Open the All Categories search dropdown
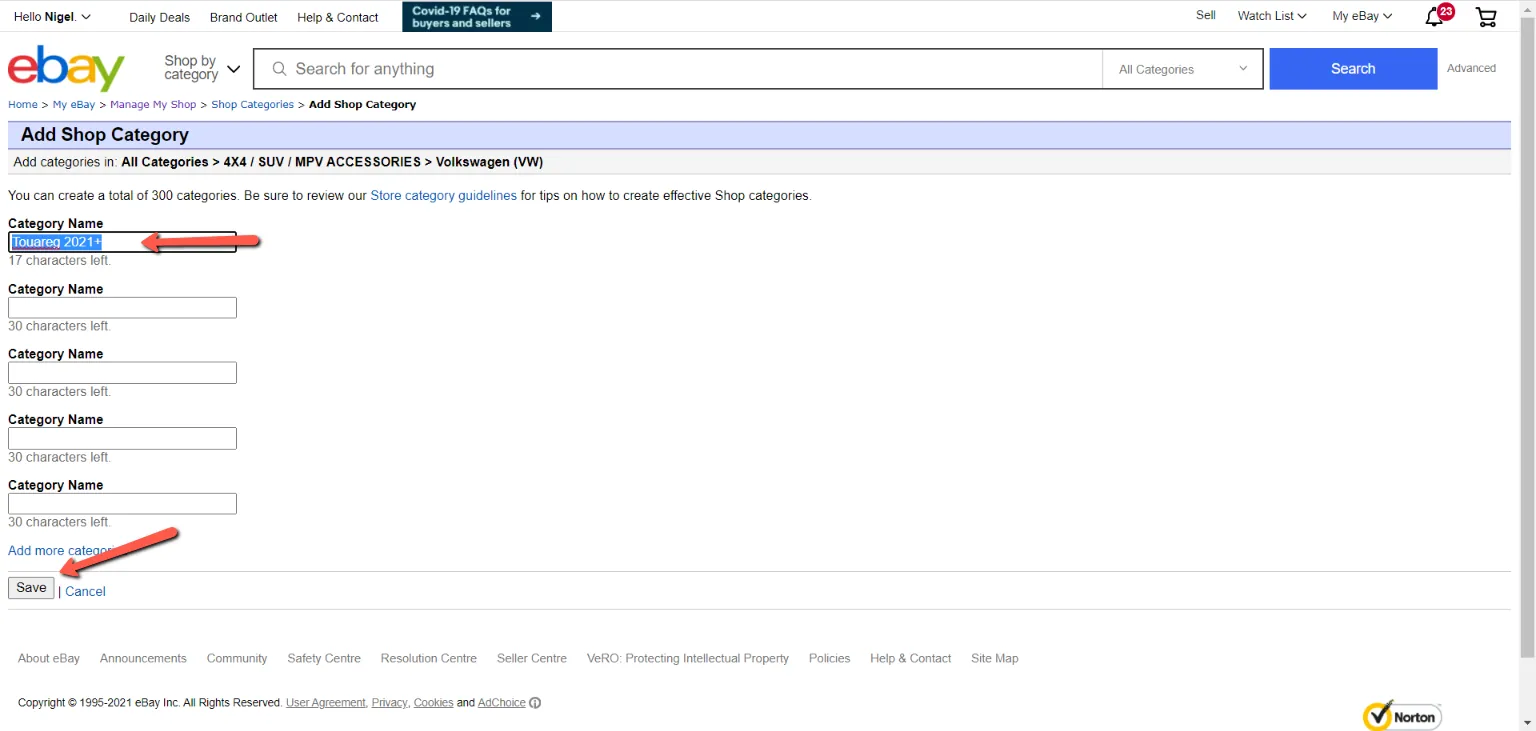Image resolution: width=1536 pixels, height=731 pixels. (x=1183, y=69)
